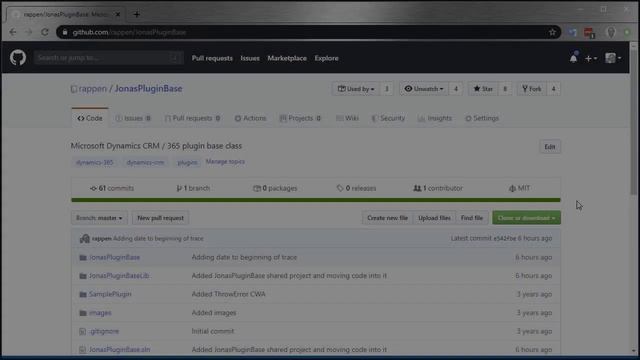Open the Actions tab
The image size is (640, 360).
coord(250,118)
